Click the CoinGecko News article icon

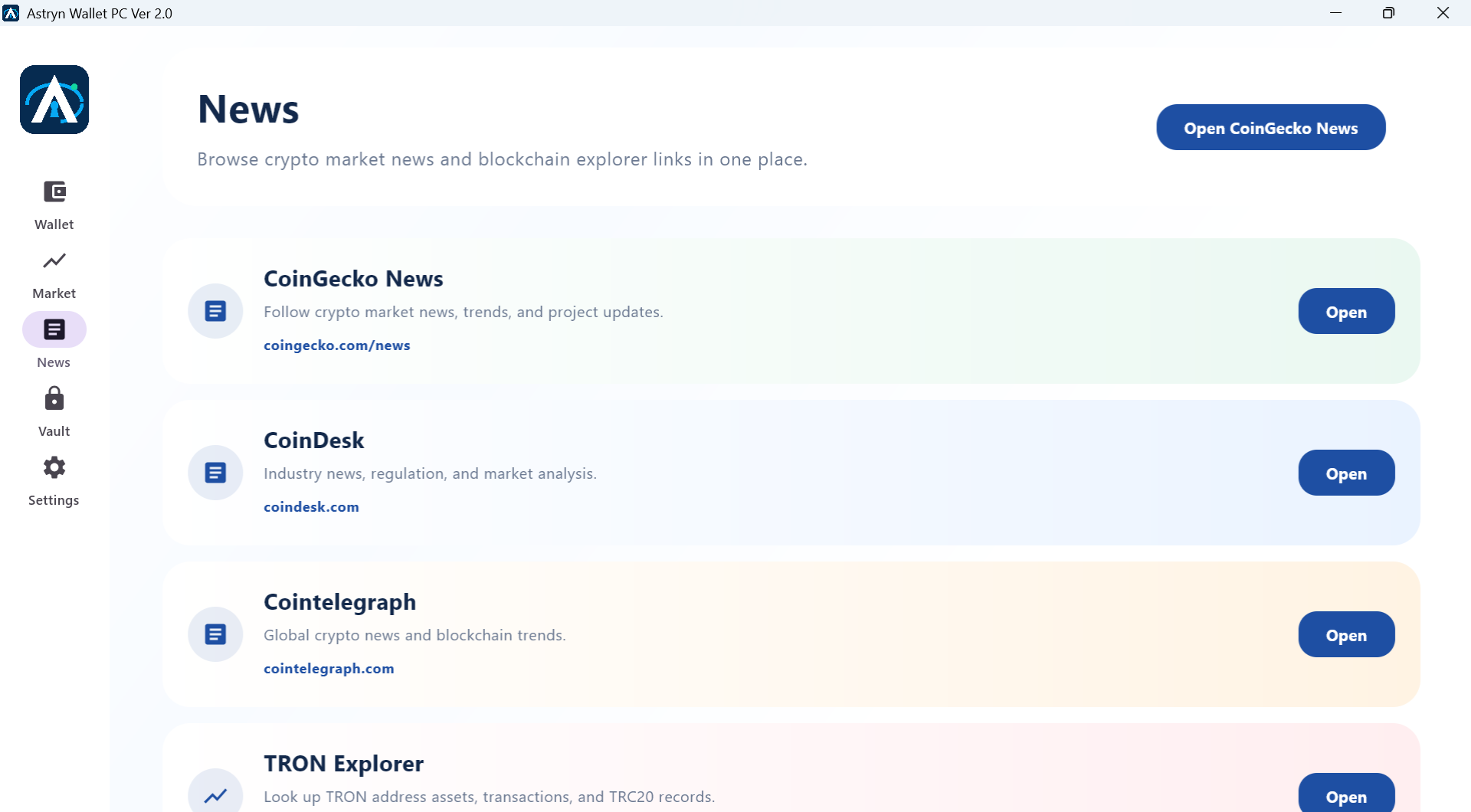click(x=215, y=311)
